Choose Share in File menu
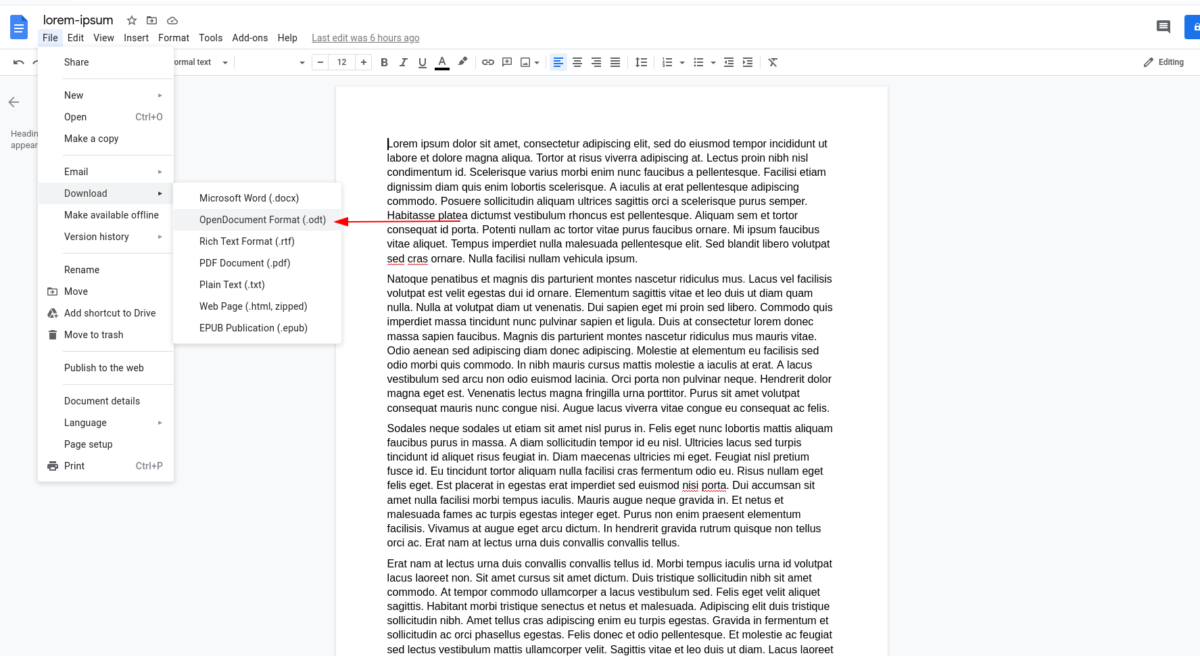 pyautogui.click(x=106, y=62)
